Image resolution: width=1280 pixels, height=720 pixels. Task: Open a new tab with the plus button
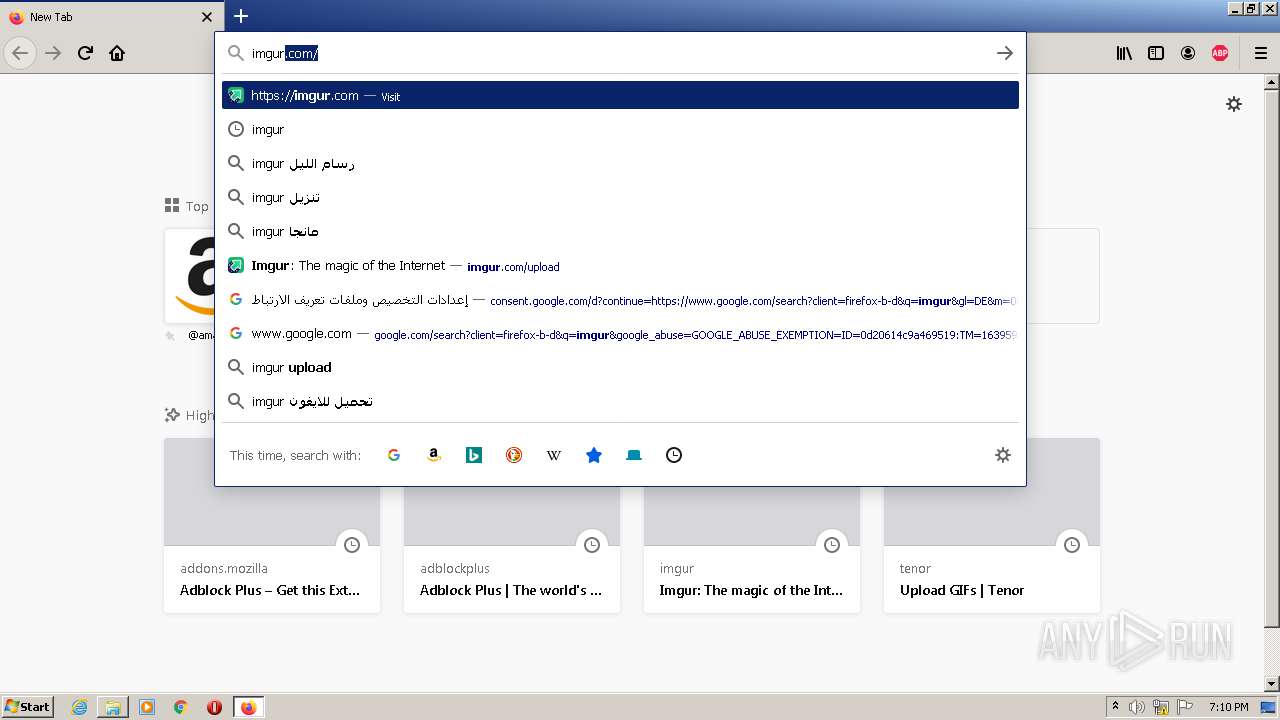tap(241, 16)
